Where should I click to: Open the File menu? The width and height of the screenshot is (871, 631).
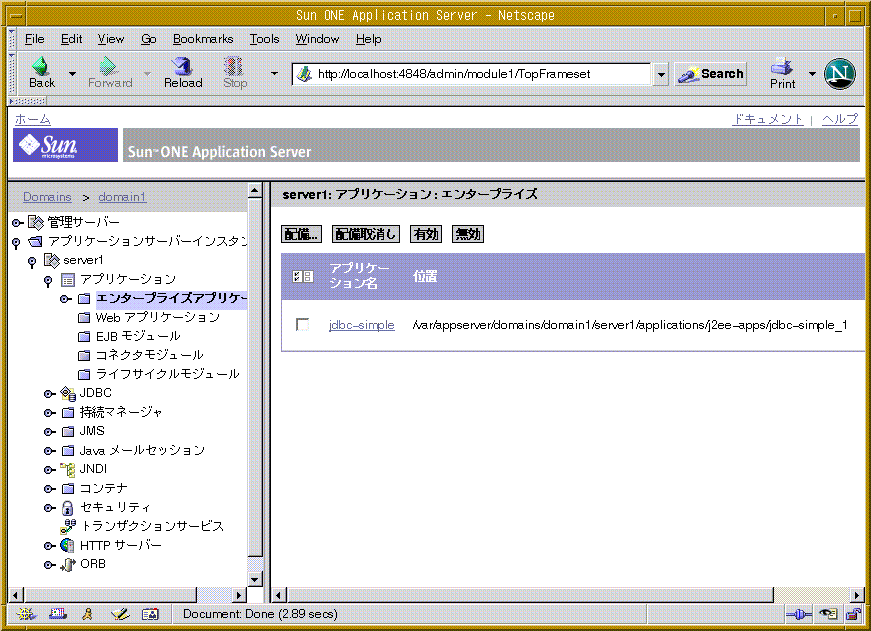tap(34, 39)
